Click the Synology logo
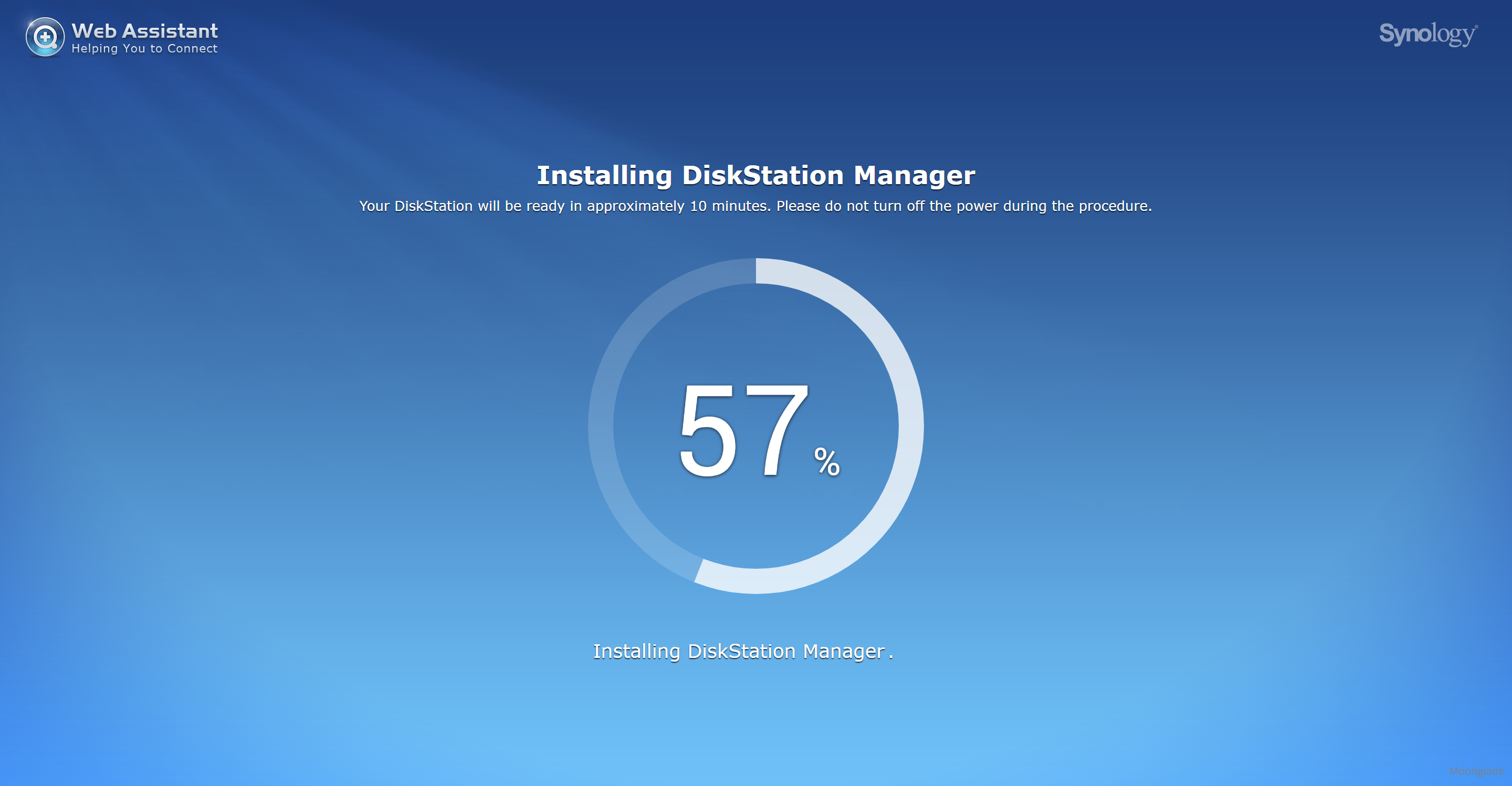Image resolution: width=1512 pixels, height=786 pixels. [x=1427, y=34]
